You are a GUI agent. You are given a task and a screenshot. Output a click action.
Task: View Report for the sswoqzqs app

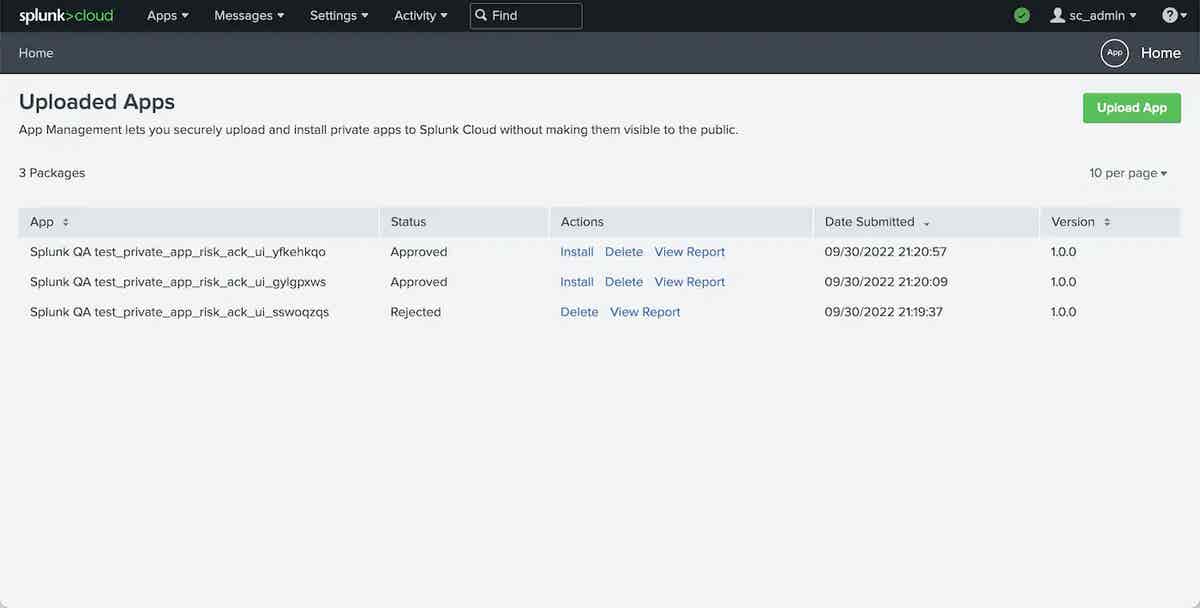(645, 312)
